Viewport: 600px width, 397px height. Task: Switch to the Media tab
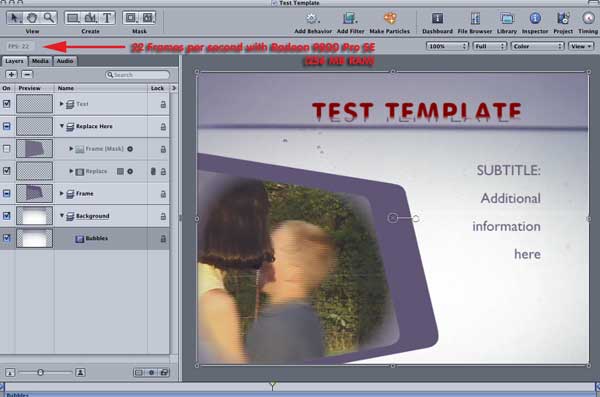[x=40, y=61]
